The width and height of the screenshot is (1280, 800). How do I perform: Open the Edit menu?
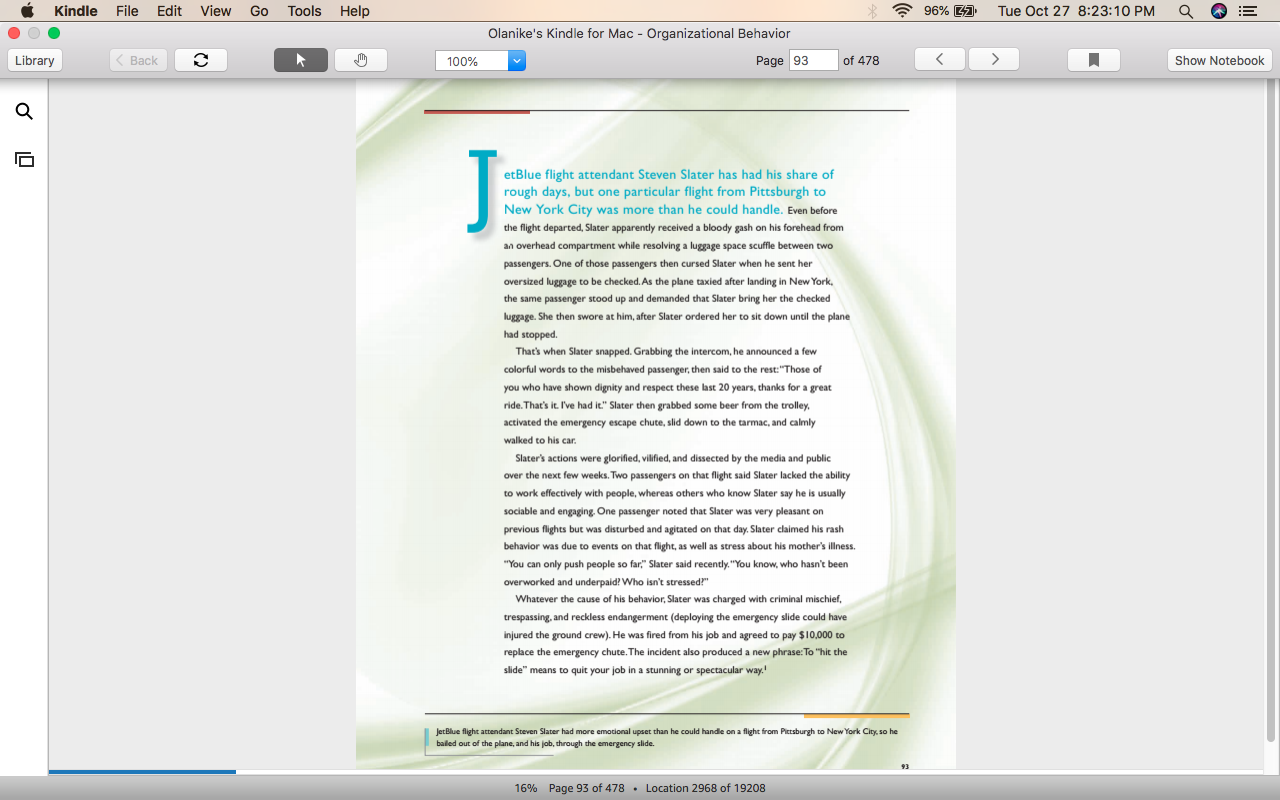point(169,11)
